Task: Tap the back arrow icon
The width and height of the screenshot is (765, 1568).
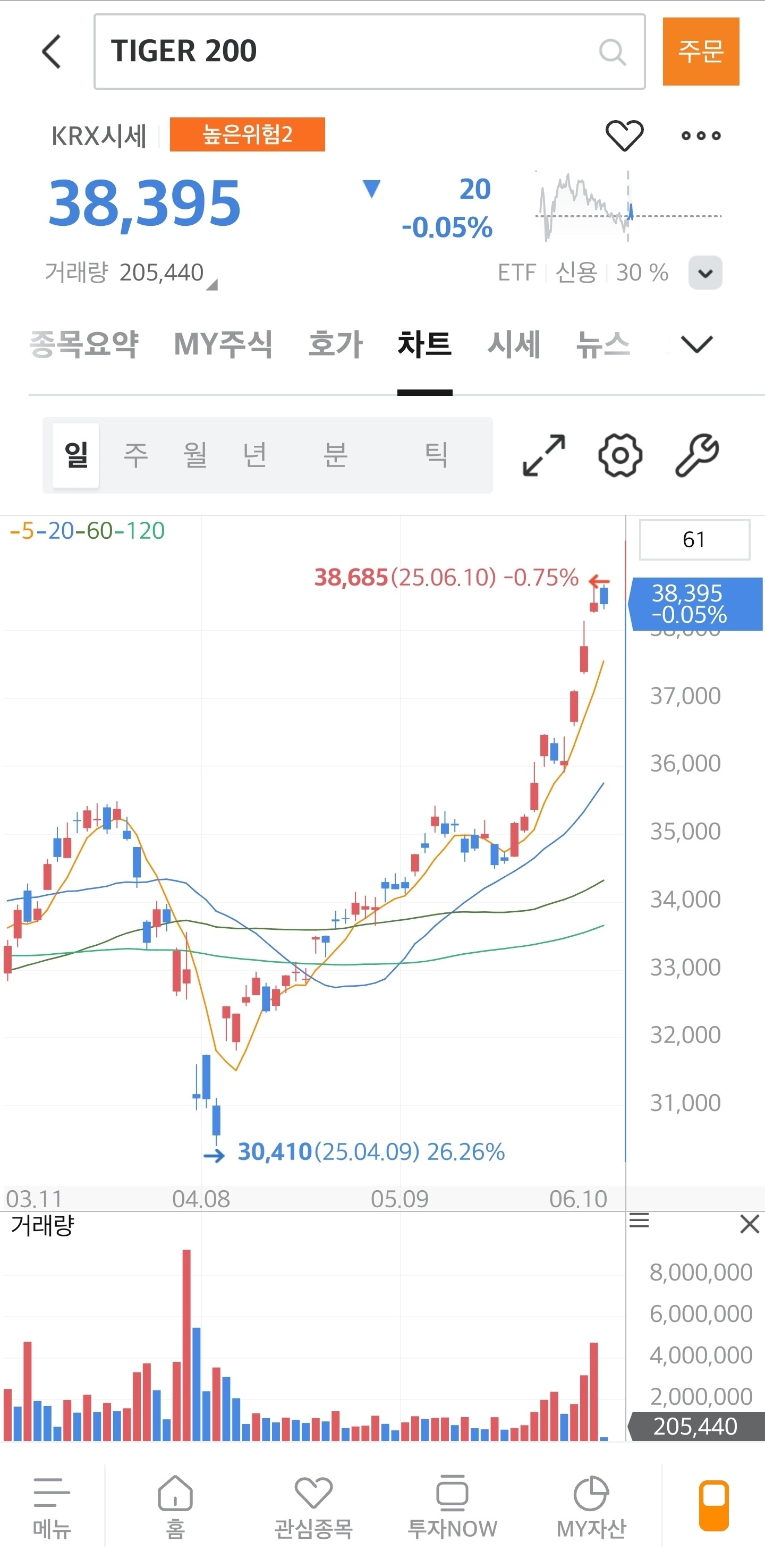Action: 53,52
